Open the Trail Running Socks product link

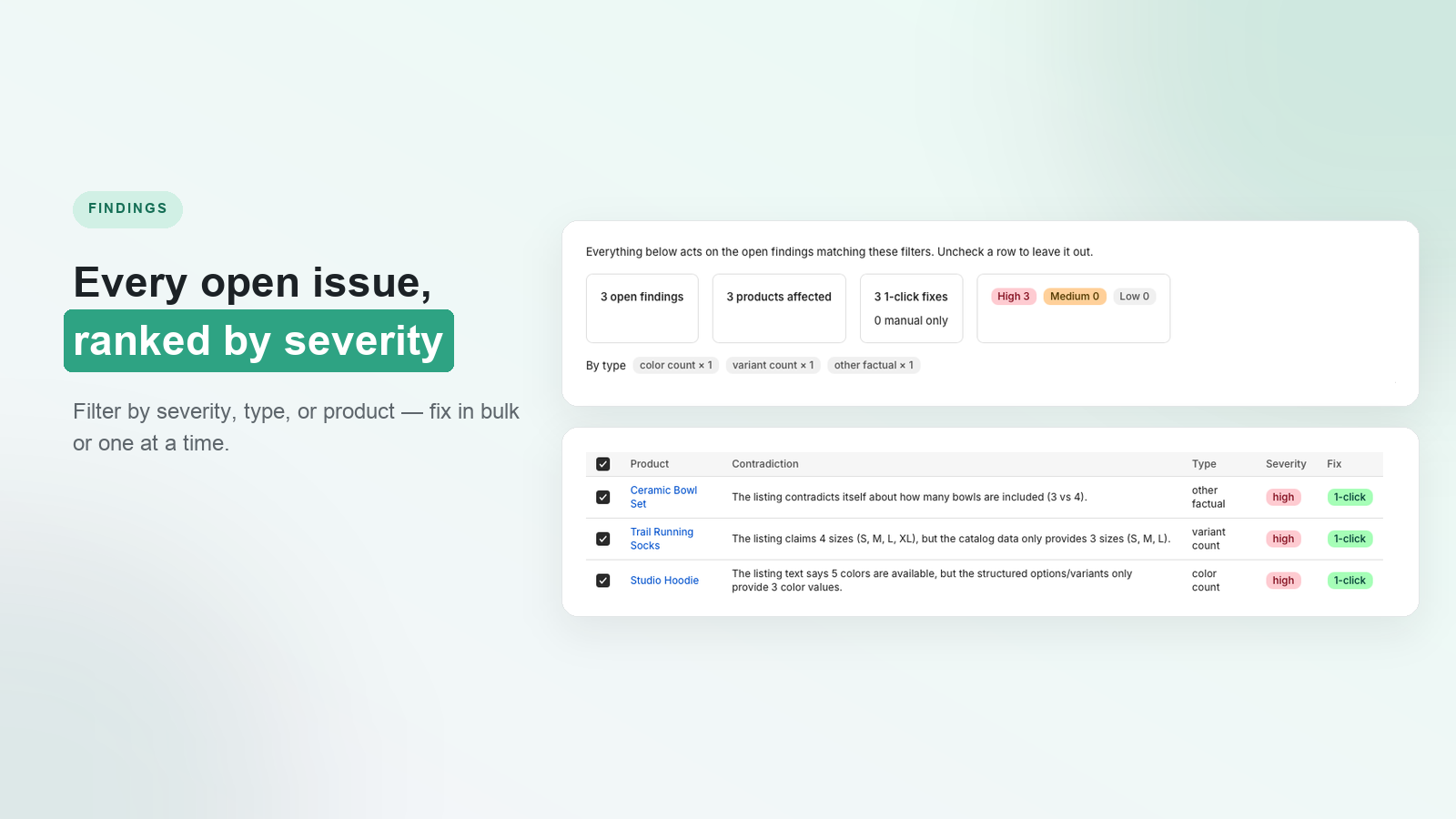point(662,539)
